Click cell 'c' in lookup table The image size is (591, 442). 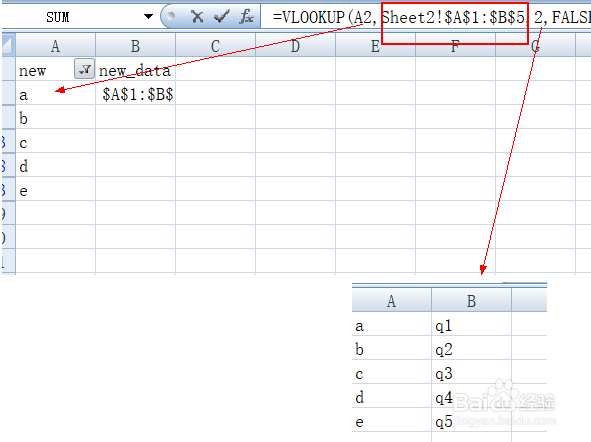tap(391, 373)
